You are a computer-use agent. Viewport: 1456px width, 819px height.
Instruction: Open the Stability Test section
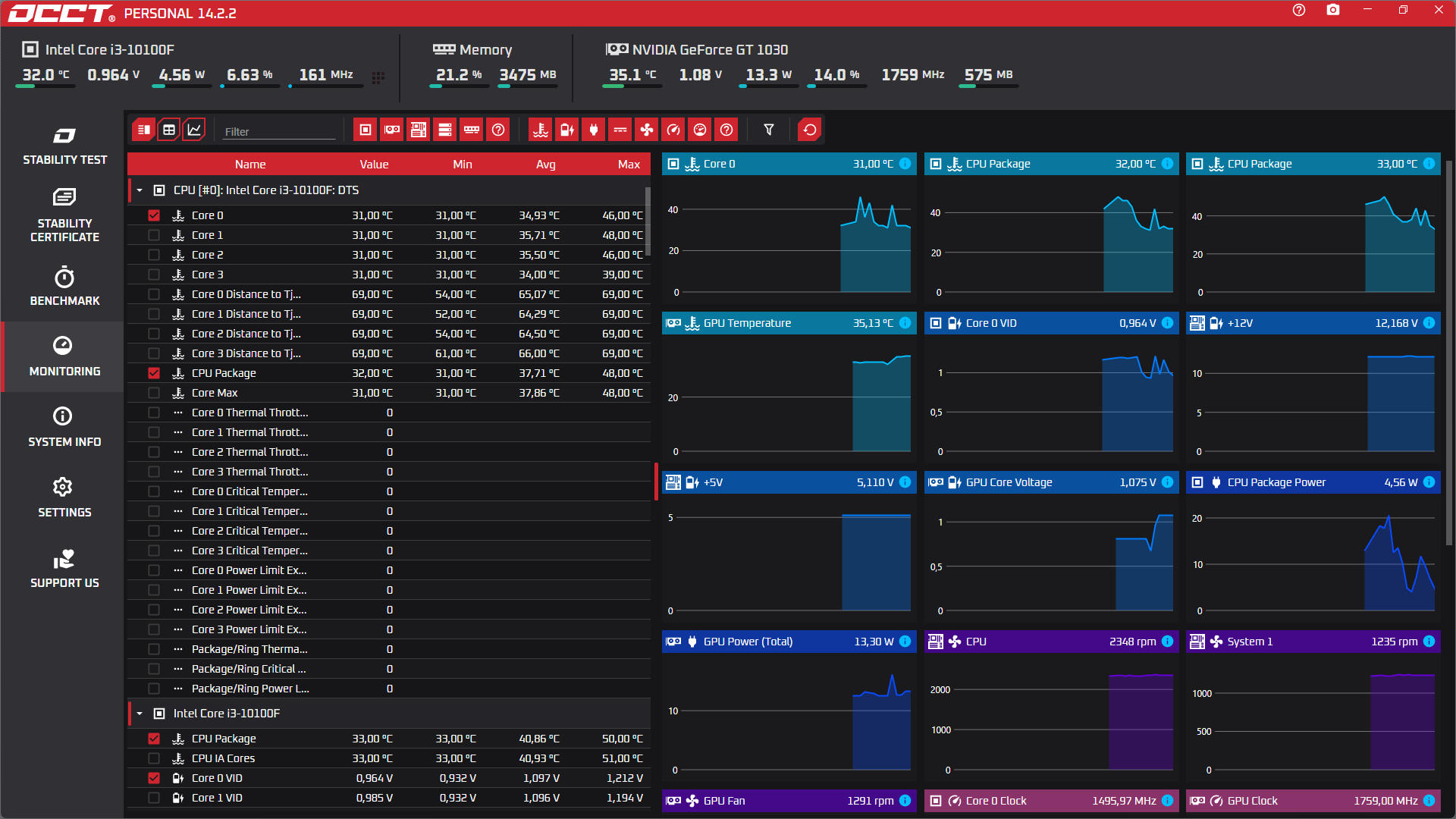[x=64, y=146]
